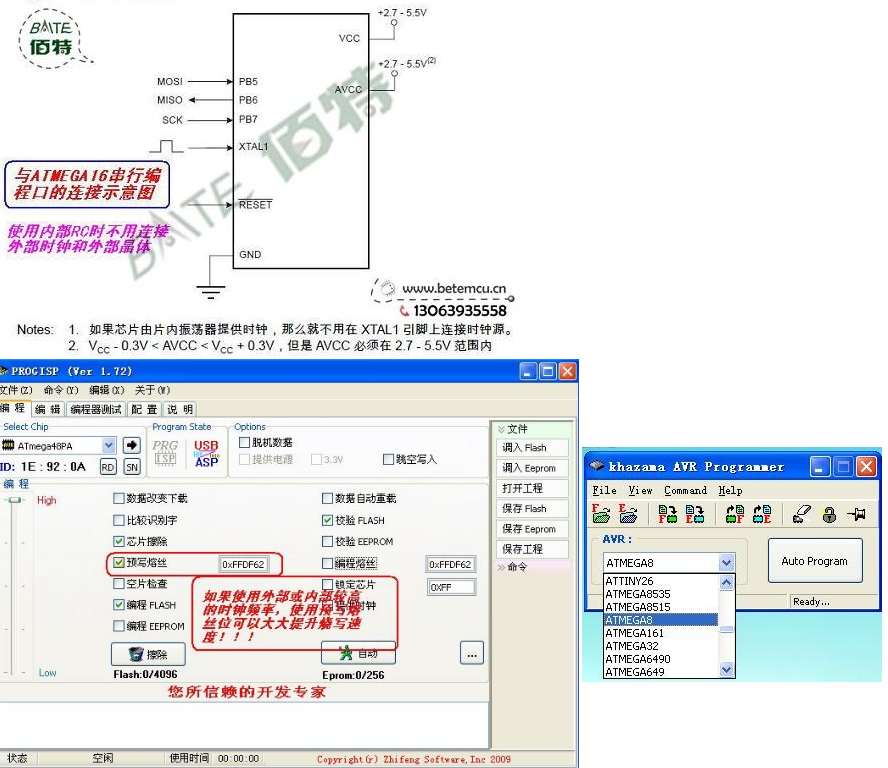Open khazama View menu
This screenshot has width=888, height=768.
coord(640,490)
